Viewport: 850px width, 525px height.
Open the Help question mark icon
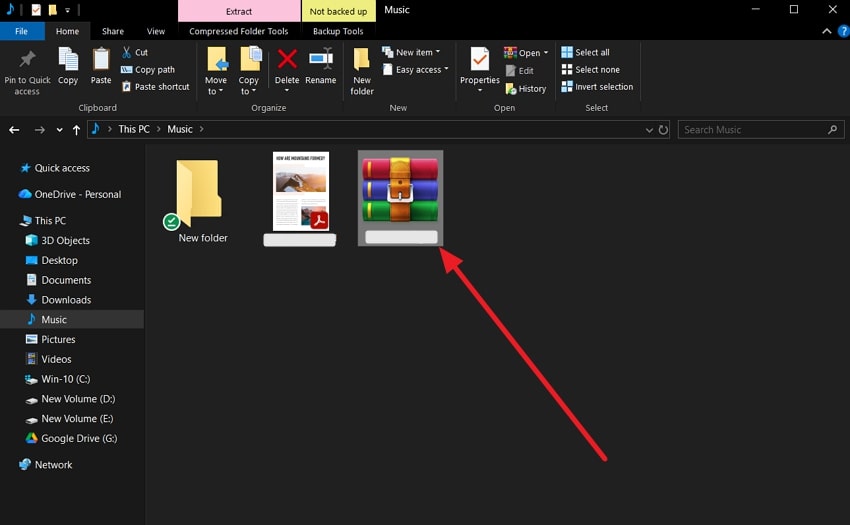[843, 31]
